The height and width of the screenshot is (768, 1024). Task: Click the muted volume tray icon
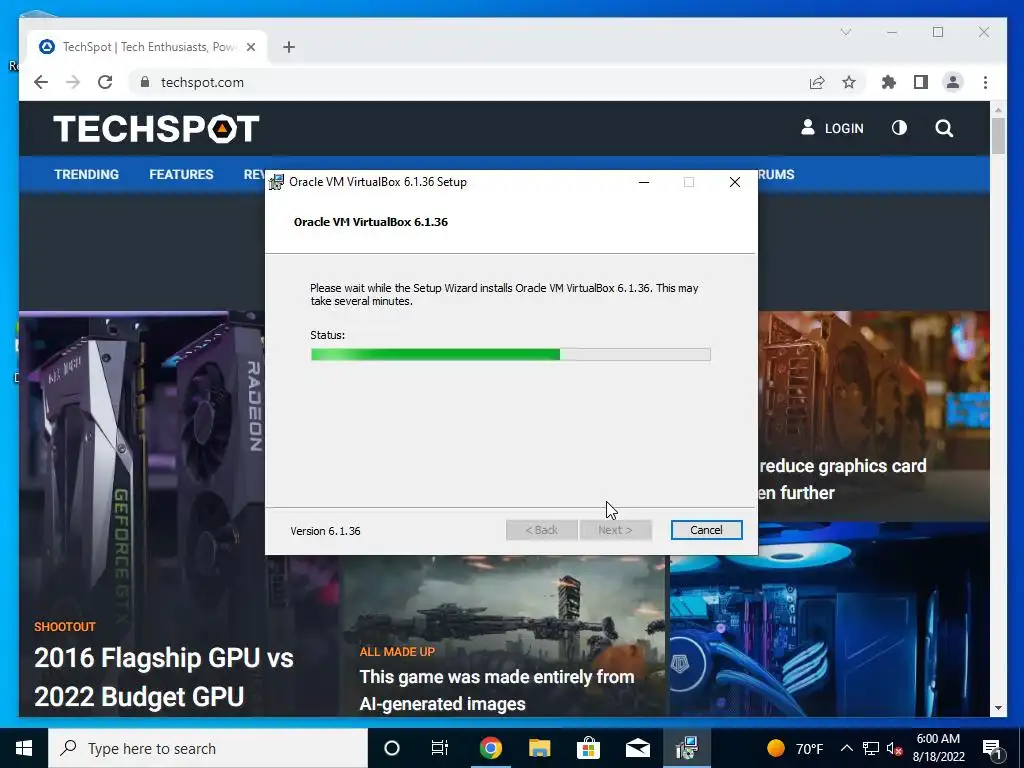click(895, 749)
